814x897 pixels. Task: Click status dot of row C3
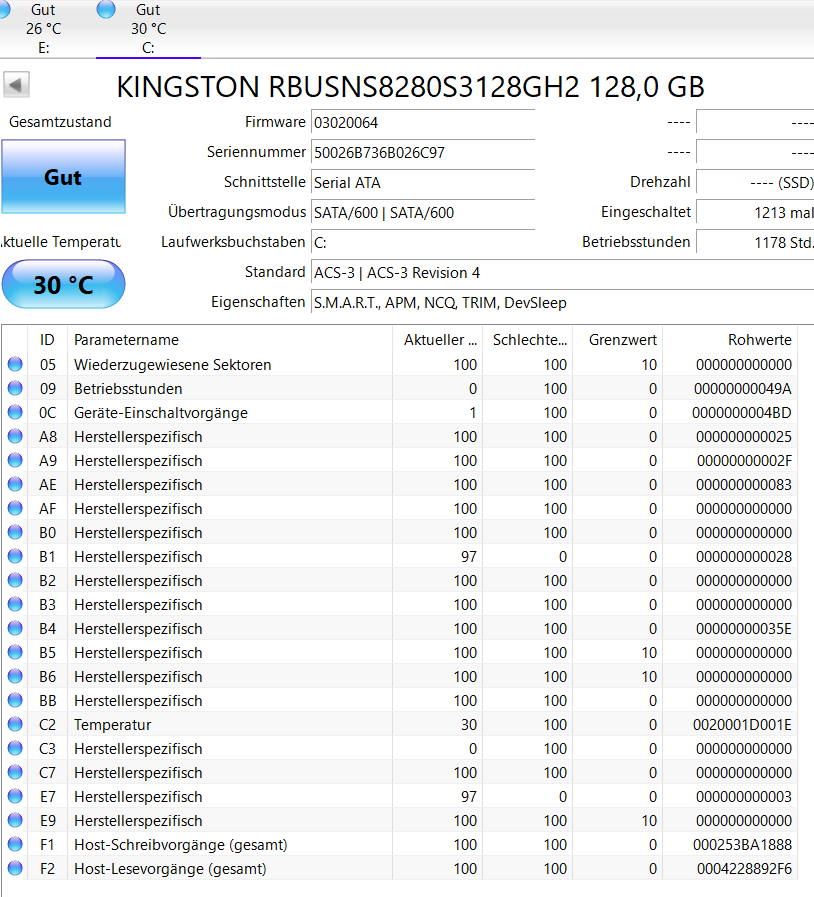click(x=15, y=748)
